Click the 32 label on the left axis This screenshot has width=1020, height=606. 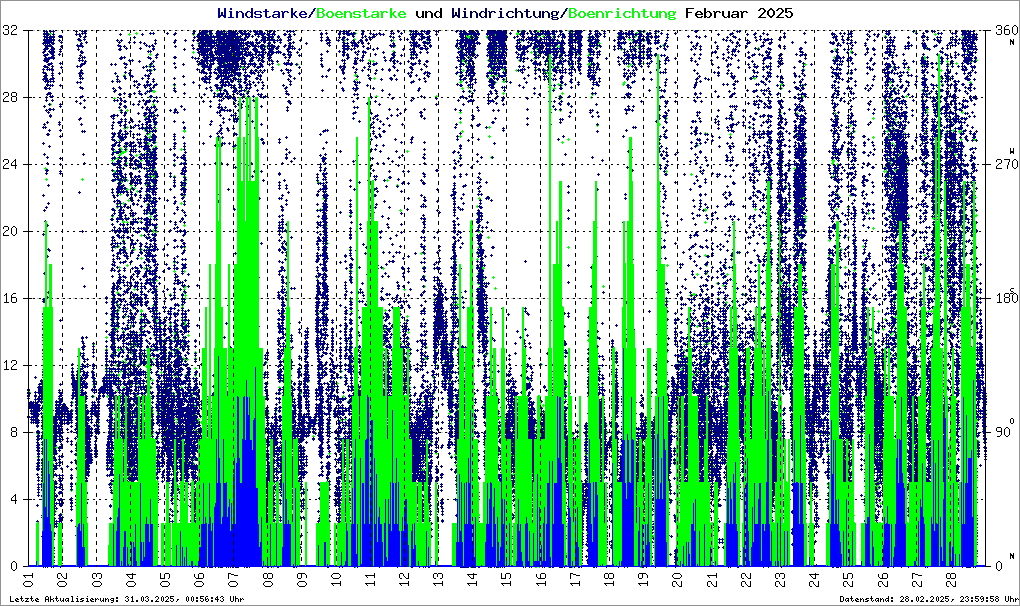coord(13,31)
